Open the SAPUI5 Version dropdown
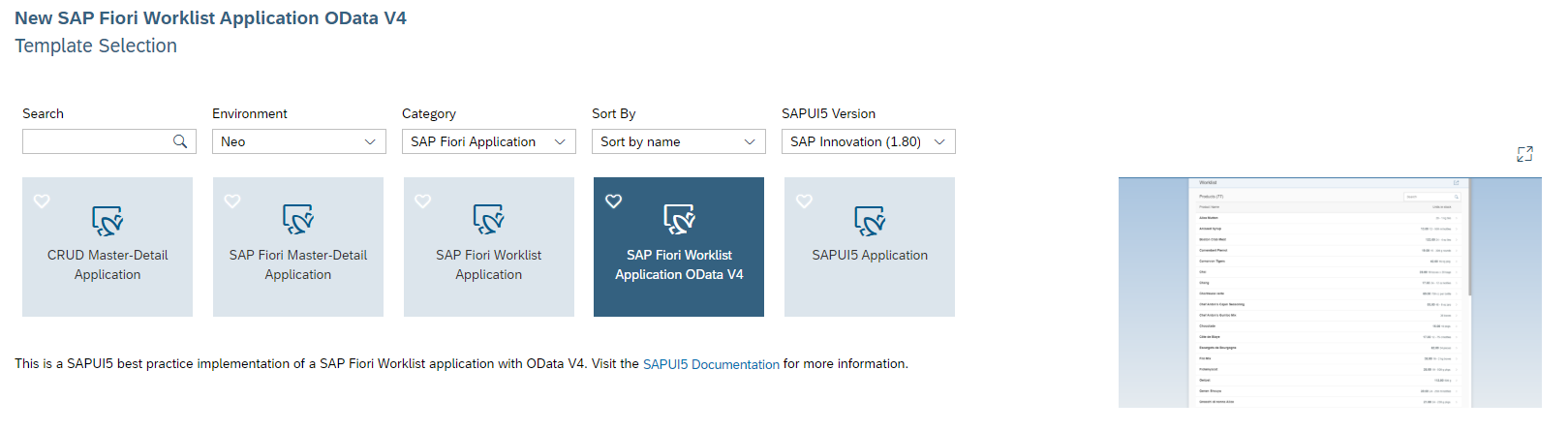 (869, 141)
